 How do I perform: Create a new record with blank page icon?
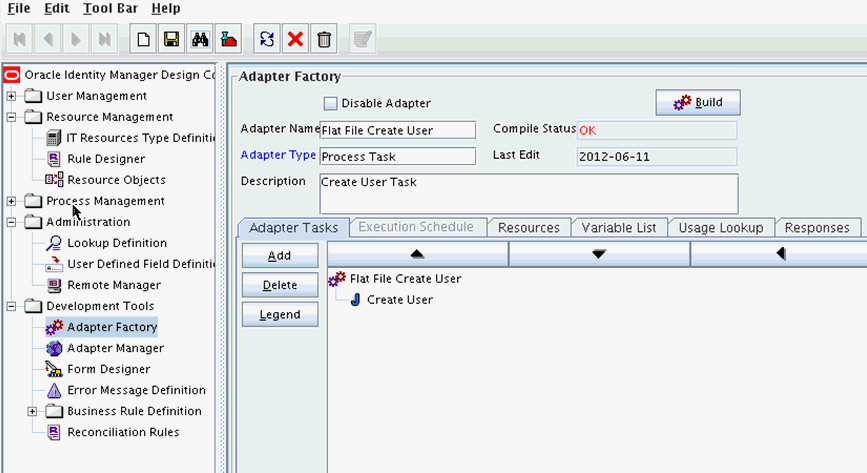[x=143, y=39]
